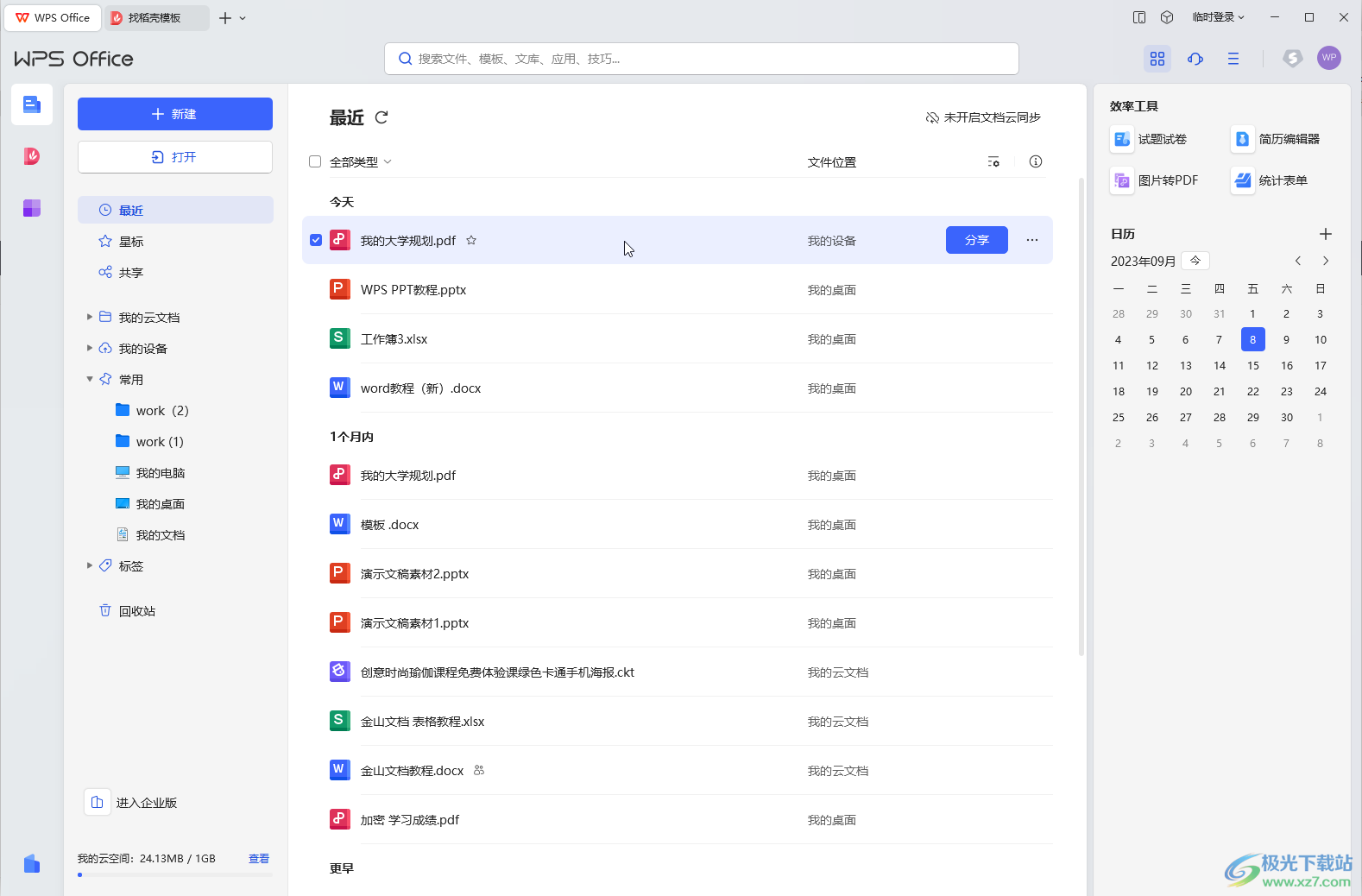Share 我的大学规划.pdf via 分享 button

[977, 240]
